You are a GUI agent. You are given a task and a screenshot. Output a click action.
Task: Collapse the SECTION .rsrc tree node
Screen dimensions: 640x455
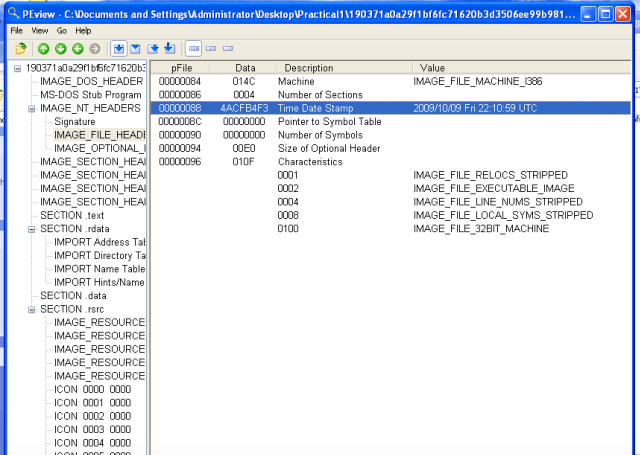(31, 309)
